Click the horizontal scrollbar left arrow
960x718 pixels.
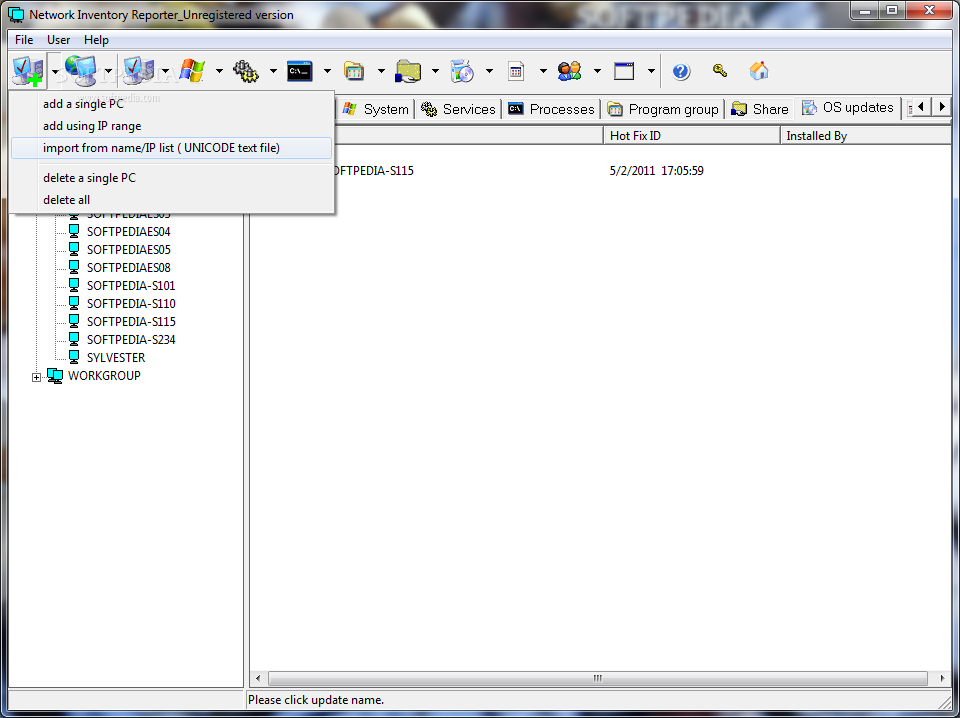[258, 678]
